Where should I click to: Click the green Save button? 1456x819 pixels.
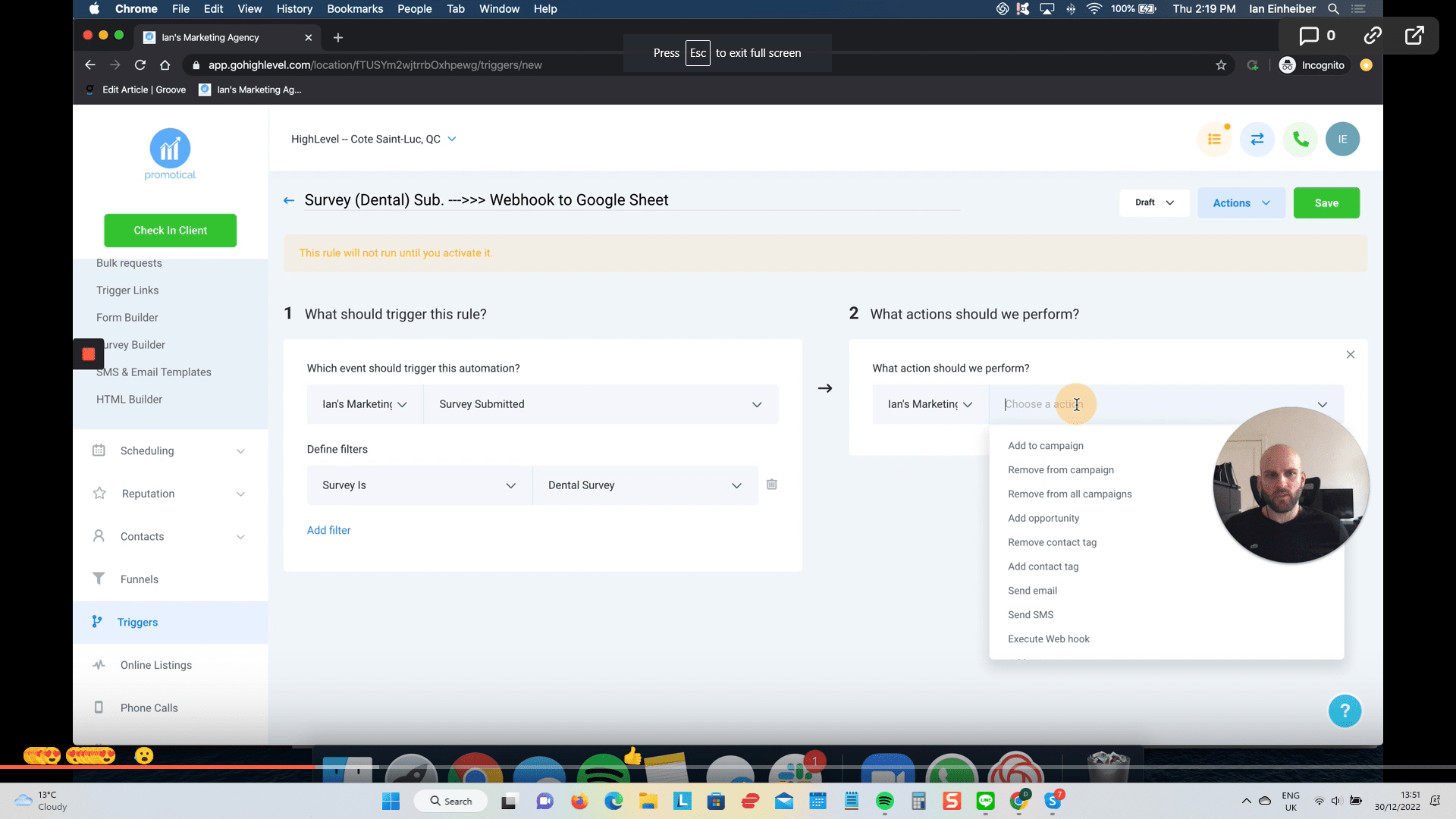point(1326,203)
